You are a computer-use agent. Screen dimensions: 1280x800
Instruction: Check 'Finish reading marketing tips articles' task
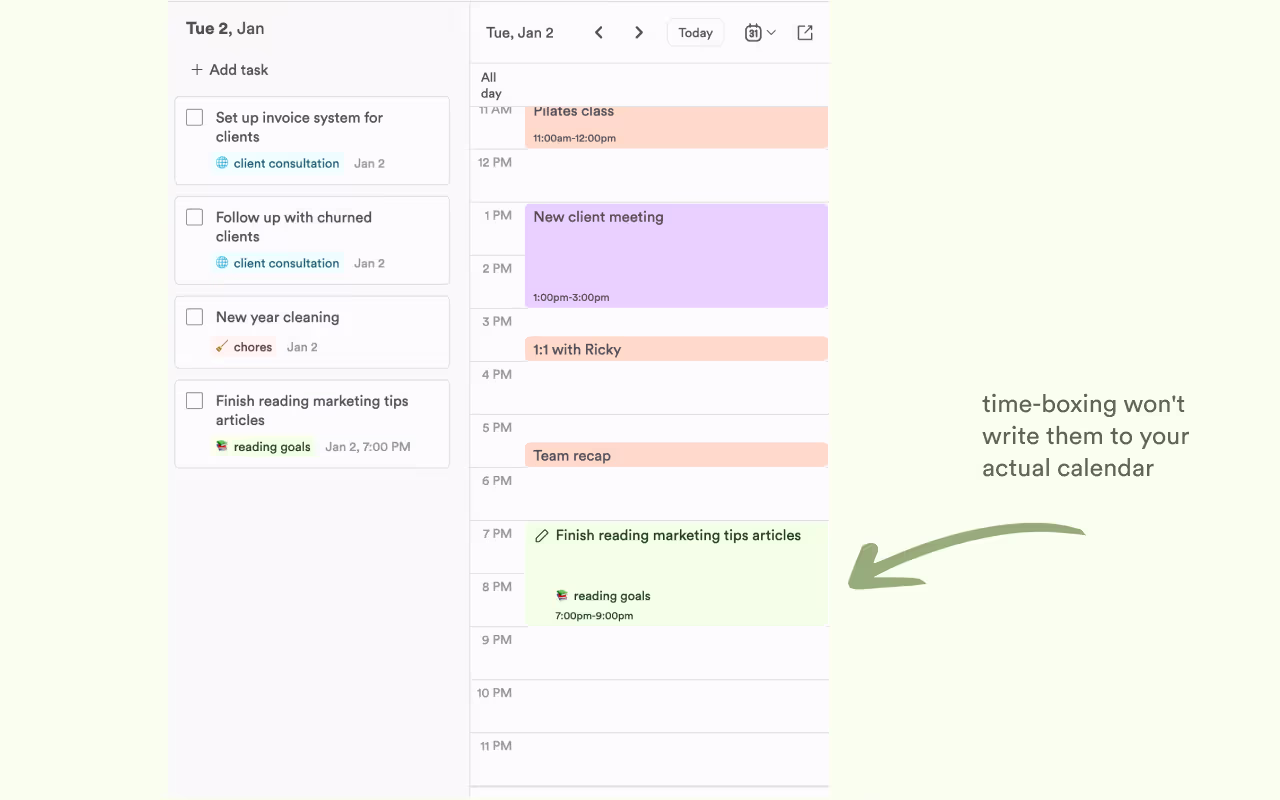pos(195,402)
